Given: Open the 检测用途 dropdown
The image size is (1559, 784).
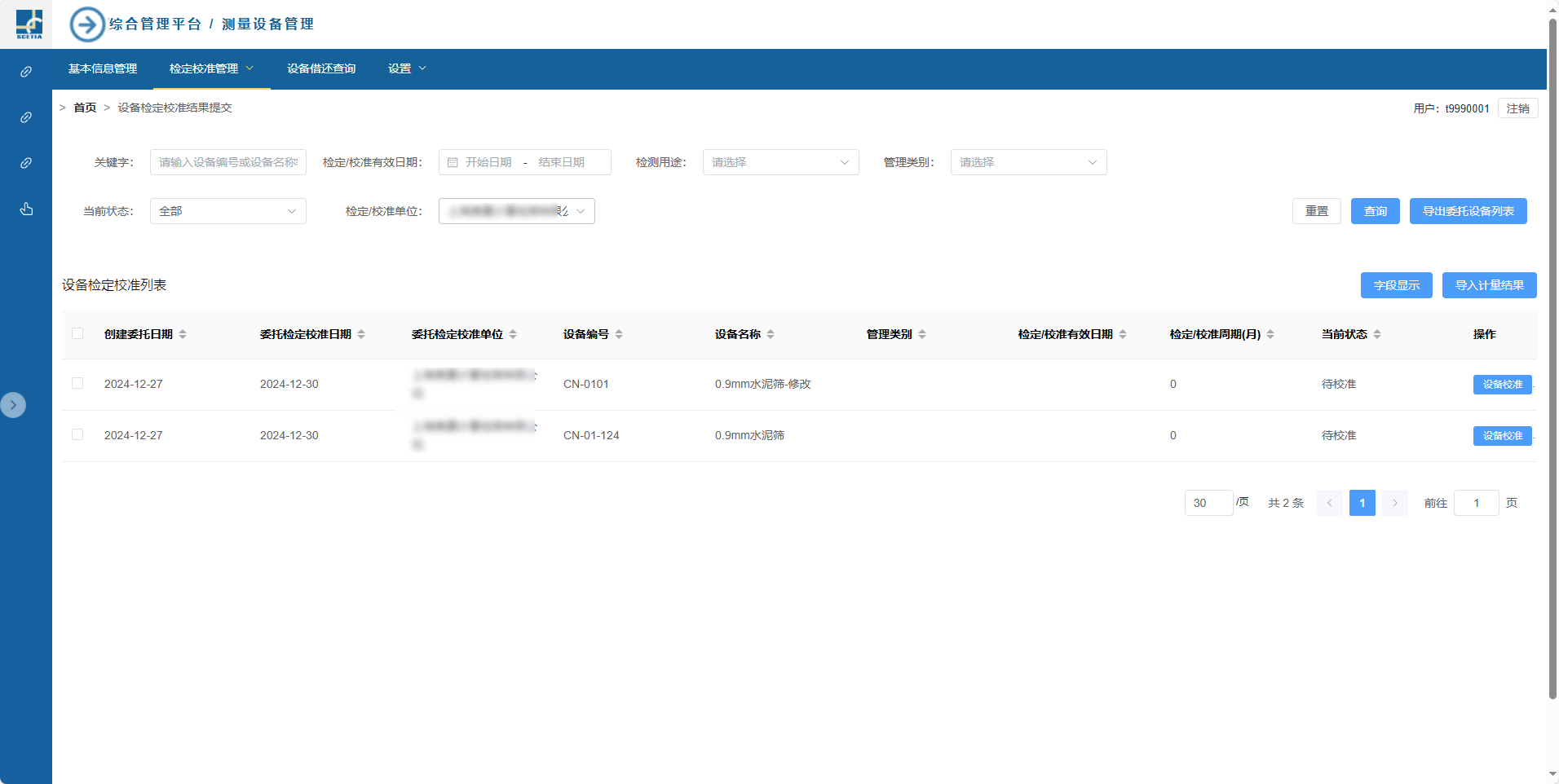Looking at the screenshot, I should tap(780, 162).
